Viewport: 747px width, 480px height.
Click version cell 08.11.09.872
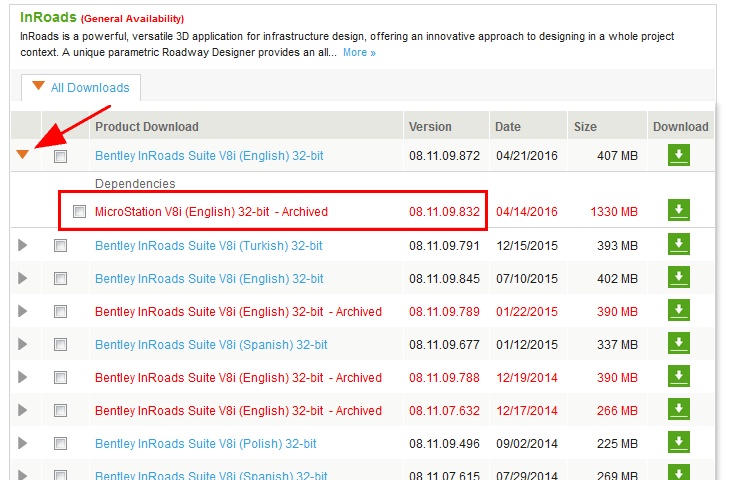coord(444,156)
